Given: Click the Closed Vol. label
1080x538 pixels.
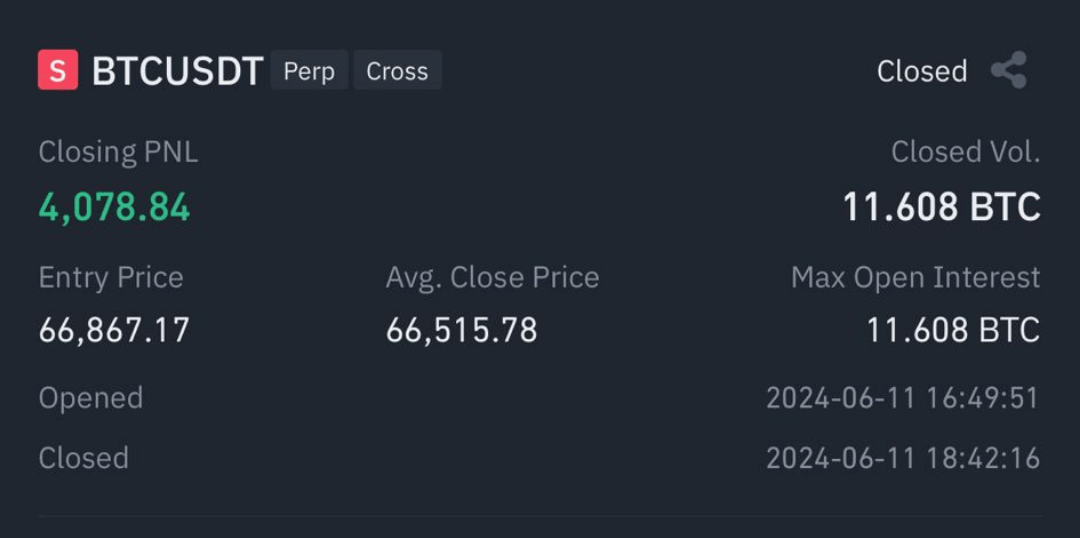Looking at the screenshot, I should coord(966,152).
